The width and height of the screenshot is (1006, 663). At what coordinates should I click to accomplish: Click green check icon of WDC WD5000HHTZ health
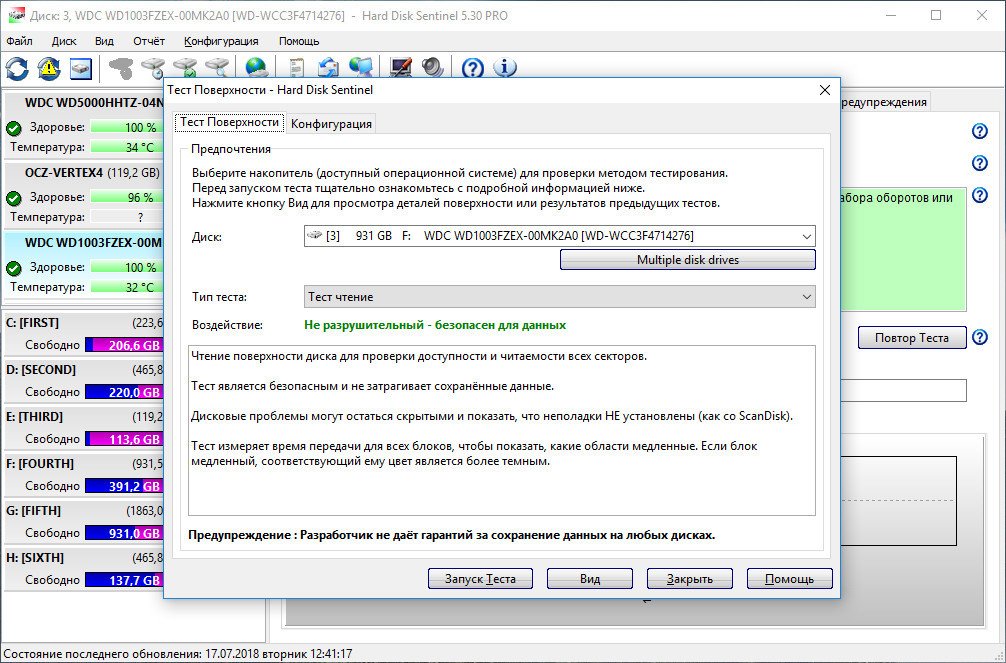[x=13, y=128]
